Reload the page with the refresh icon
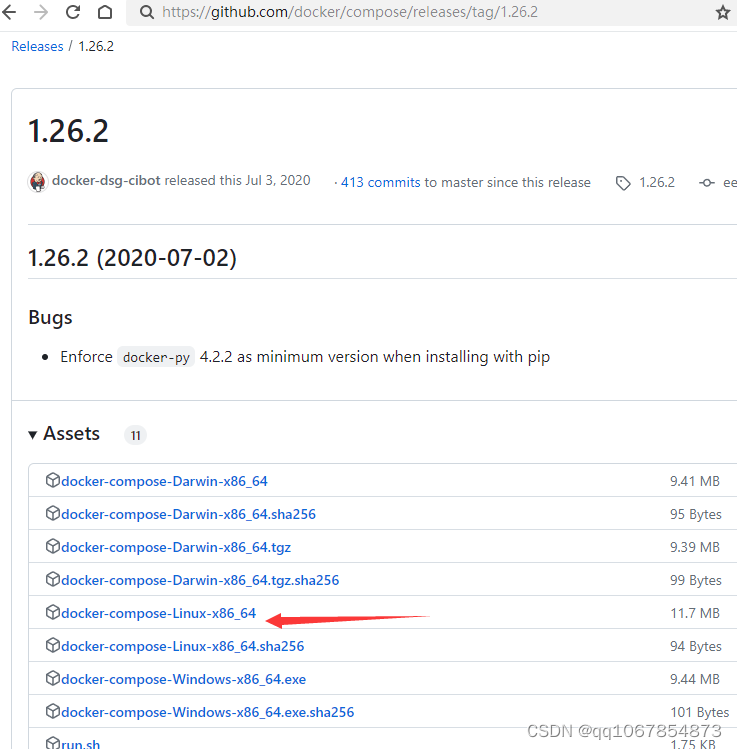Screen dimensions: 737x749 point(73,12)
